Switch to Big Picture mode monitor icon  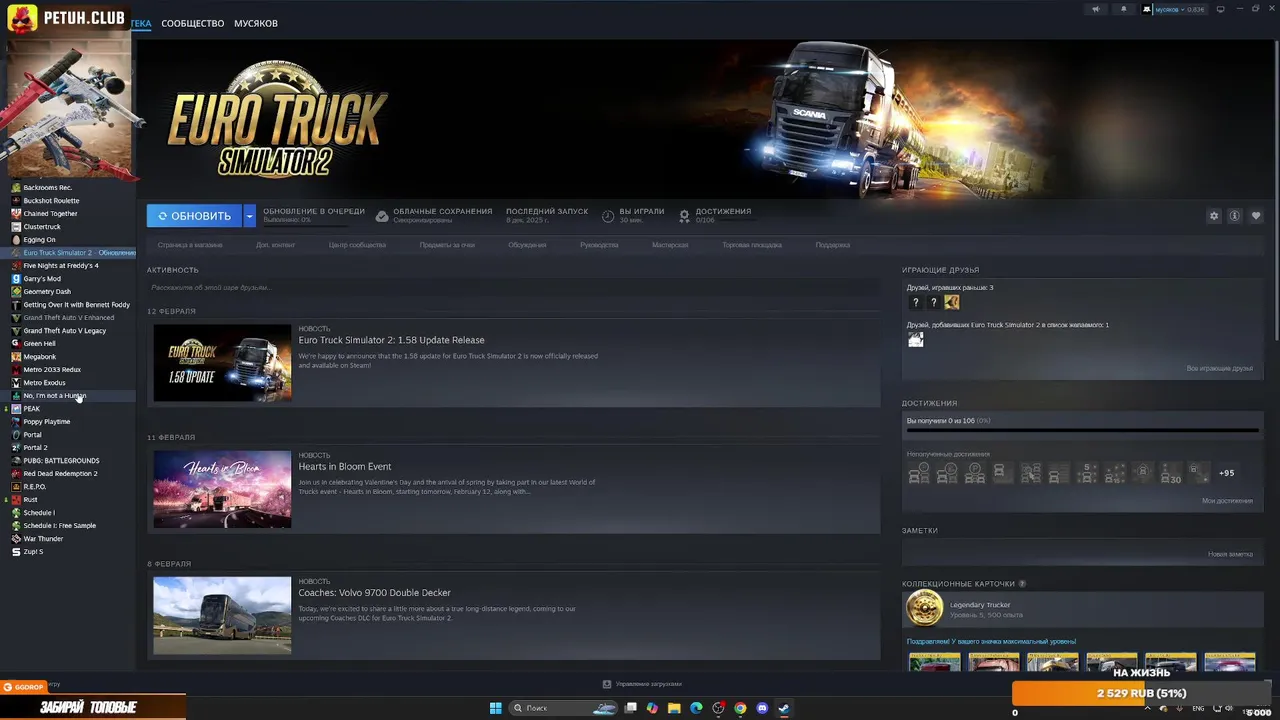click(1219, 9)
